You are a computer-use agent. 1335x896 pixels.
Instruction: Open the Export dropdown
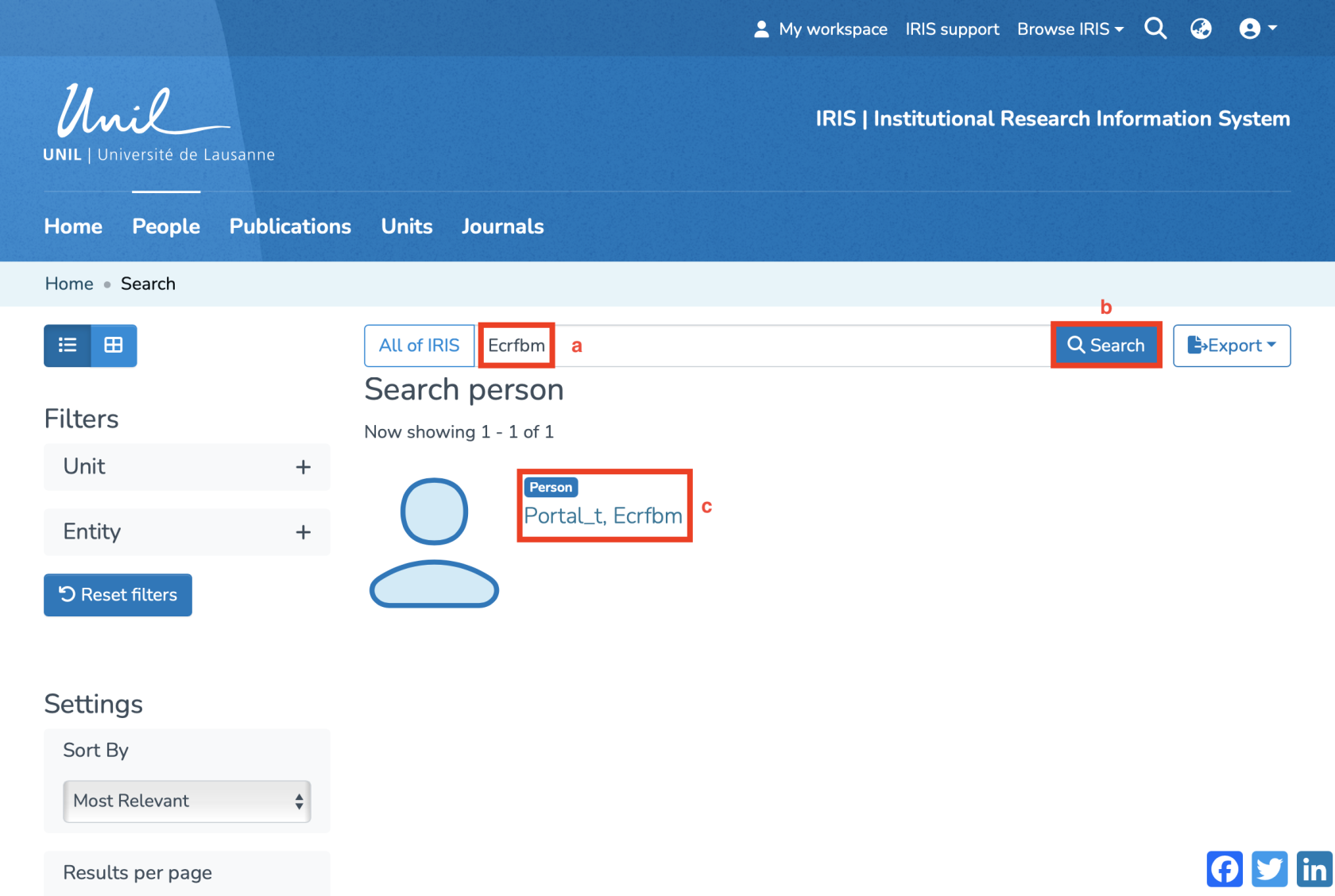(x=1231, y=346)
